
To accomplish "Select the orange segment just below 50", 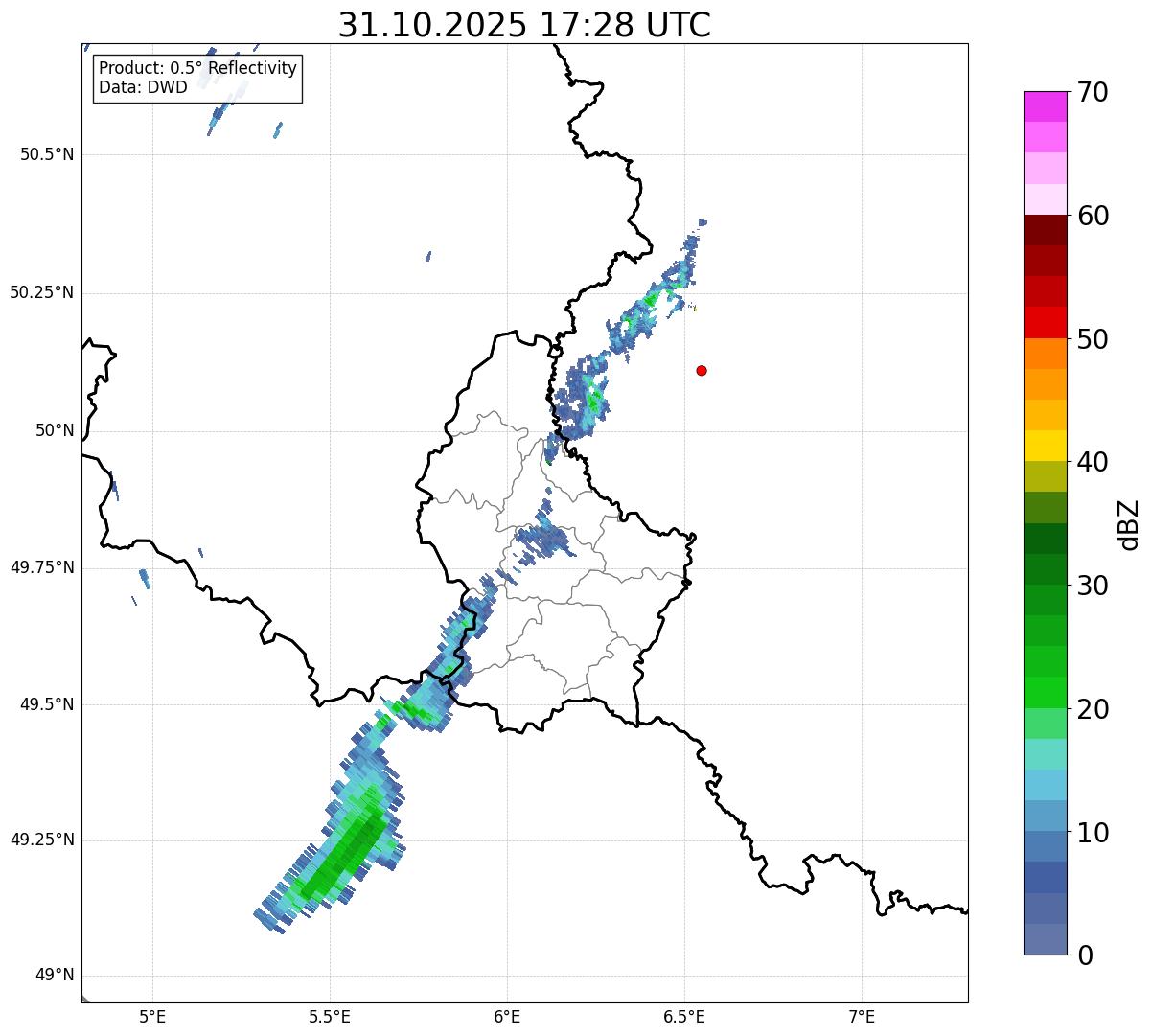I will pyautogui.click(x=1046, y=354).
